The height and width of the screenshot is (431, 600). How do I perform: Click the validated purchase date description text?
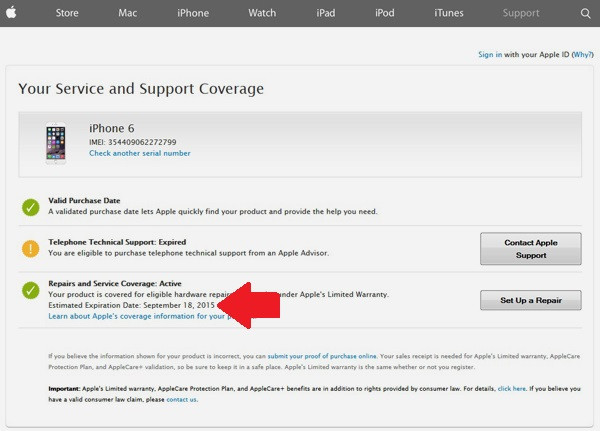213,211
